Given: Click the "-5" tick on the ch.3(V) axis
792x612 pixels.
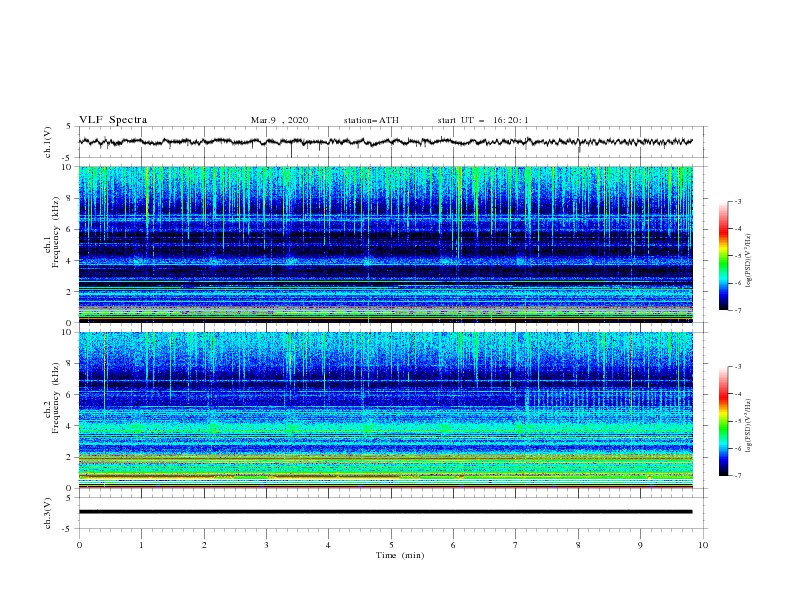Looking at the screenshot, I should click(67, 529).
